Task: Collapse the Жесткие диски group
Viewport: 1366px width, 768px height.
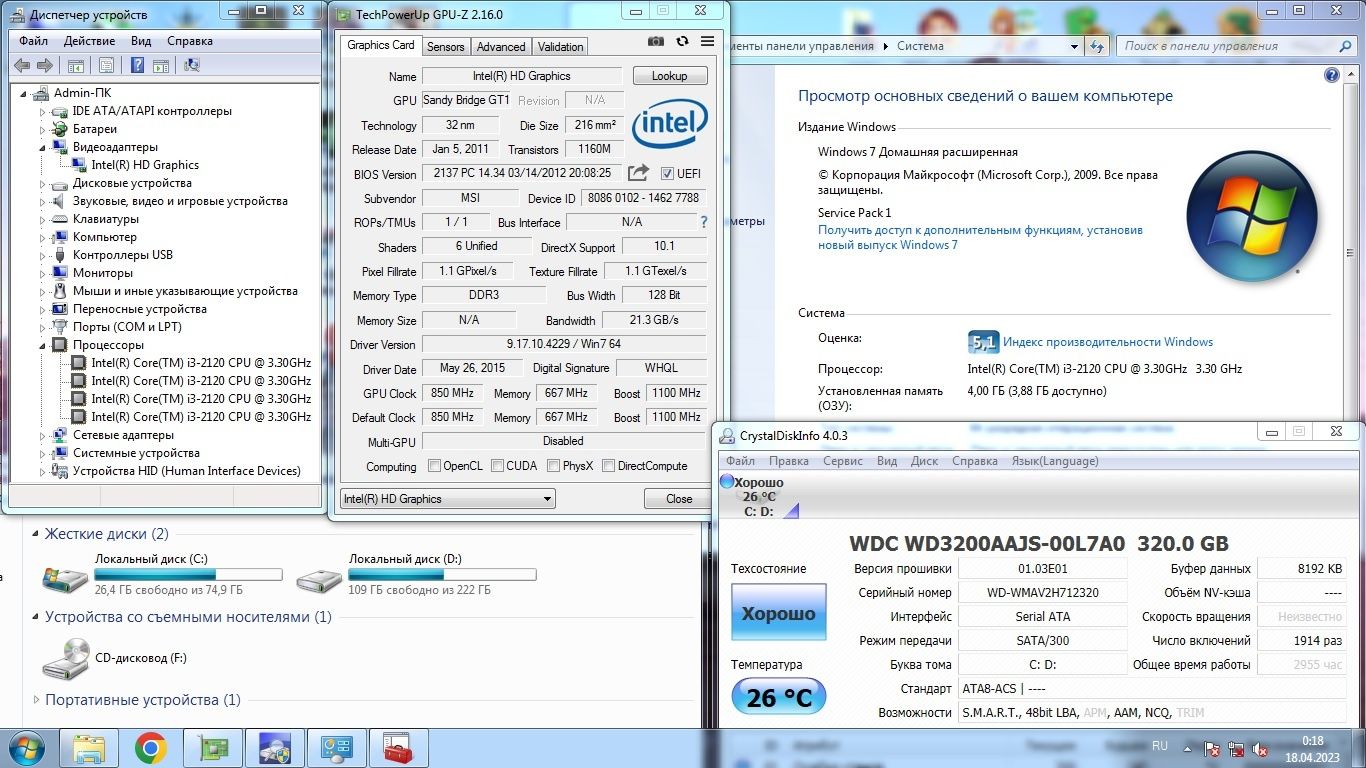Action: [x=37, y=534]
